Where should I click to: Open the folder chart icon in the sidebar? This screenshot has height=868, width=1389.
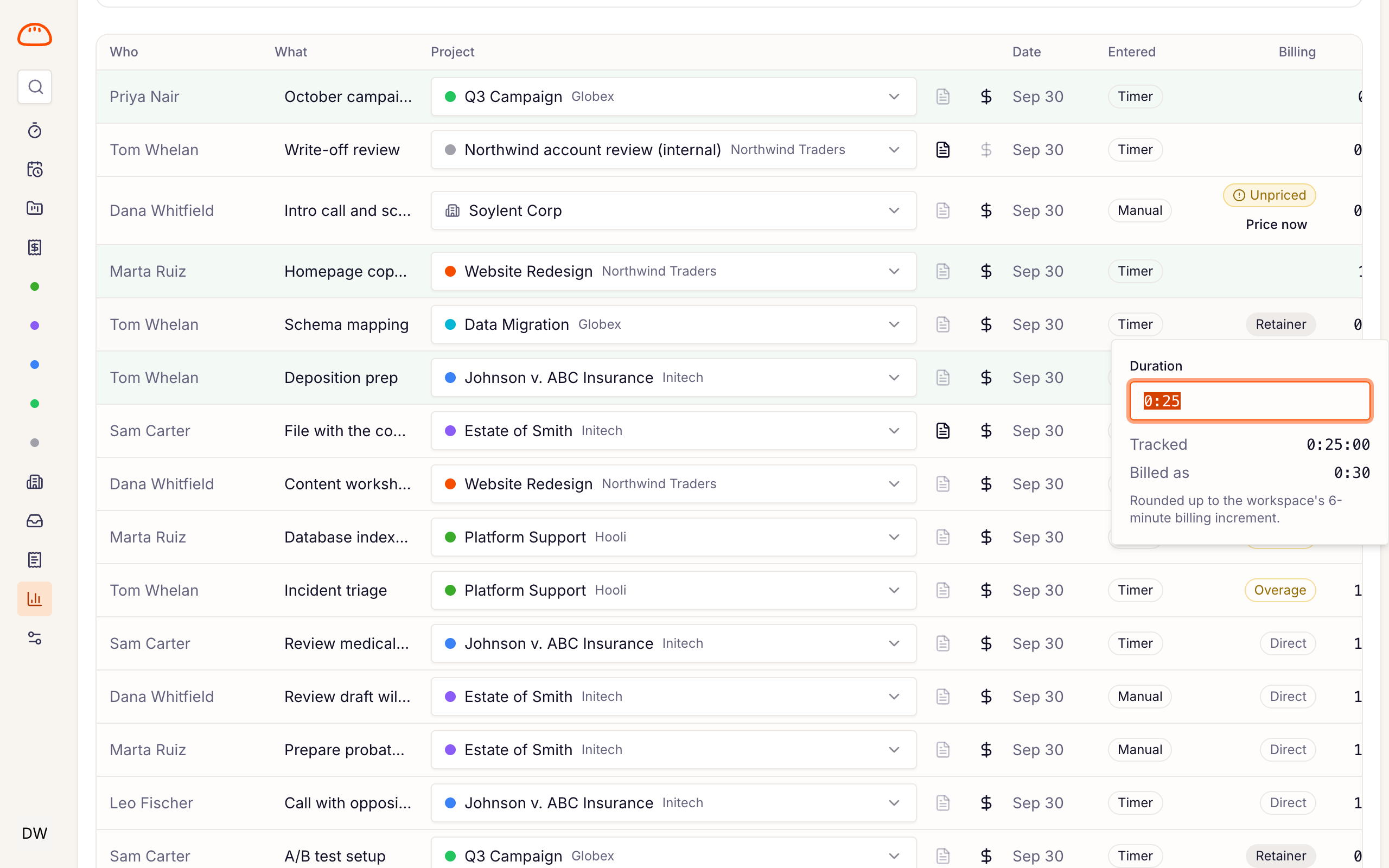[x=34, y=208]
